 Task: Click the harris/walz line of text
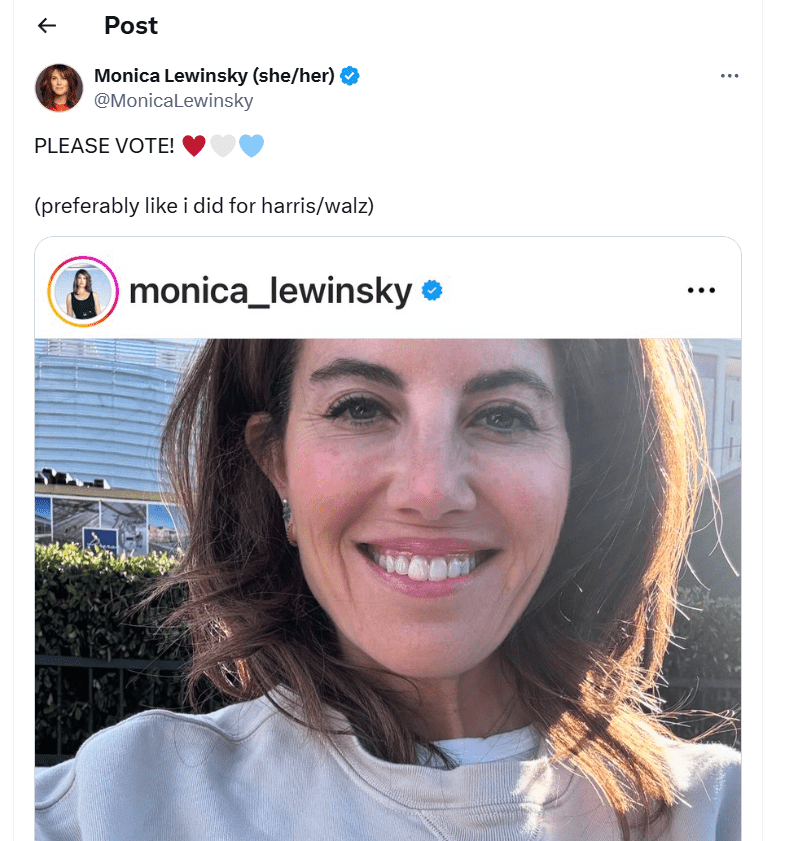(x=203, y=206)
